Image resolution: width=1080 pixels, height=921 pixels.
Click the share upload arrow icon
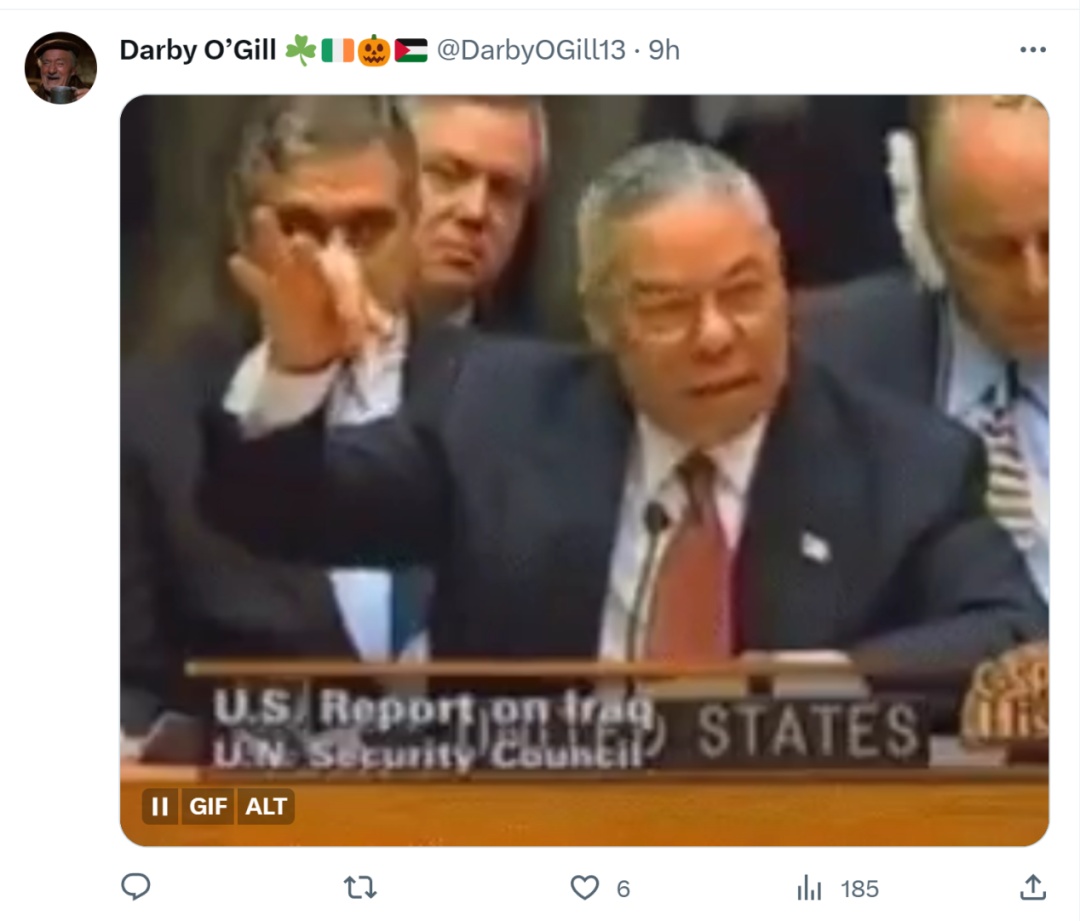1032,887
